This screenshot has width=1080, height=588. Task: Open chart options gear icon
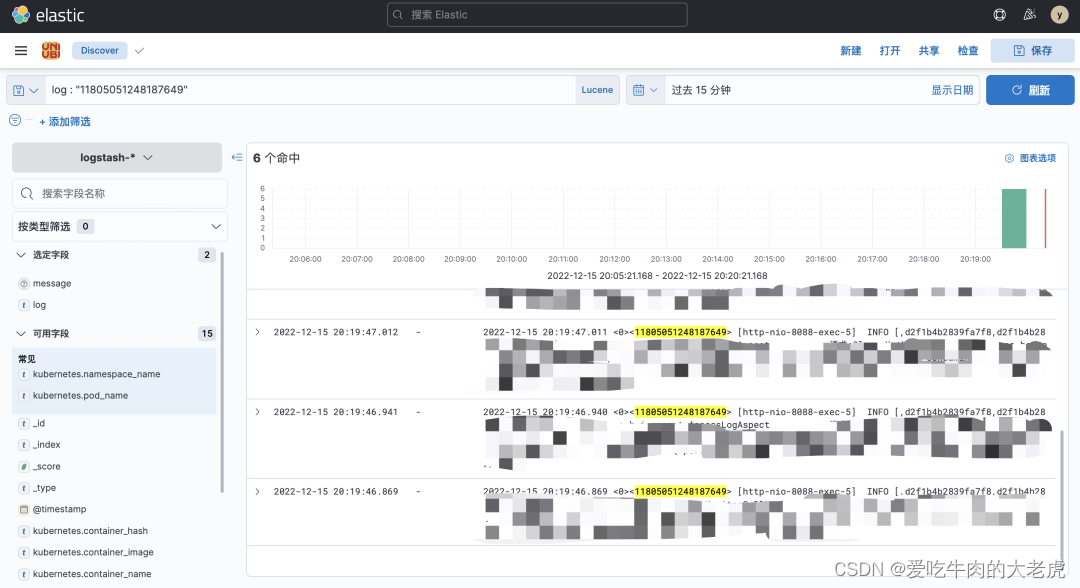pyautogui.click(x=1009, y=158)
